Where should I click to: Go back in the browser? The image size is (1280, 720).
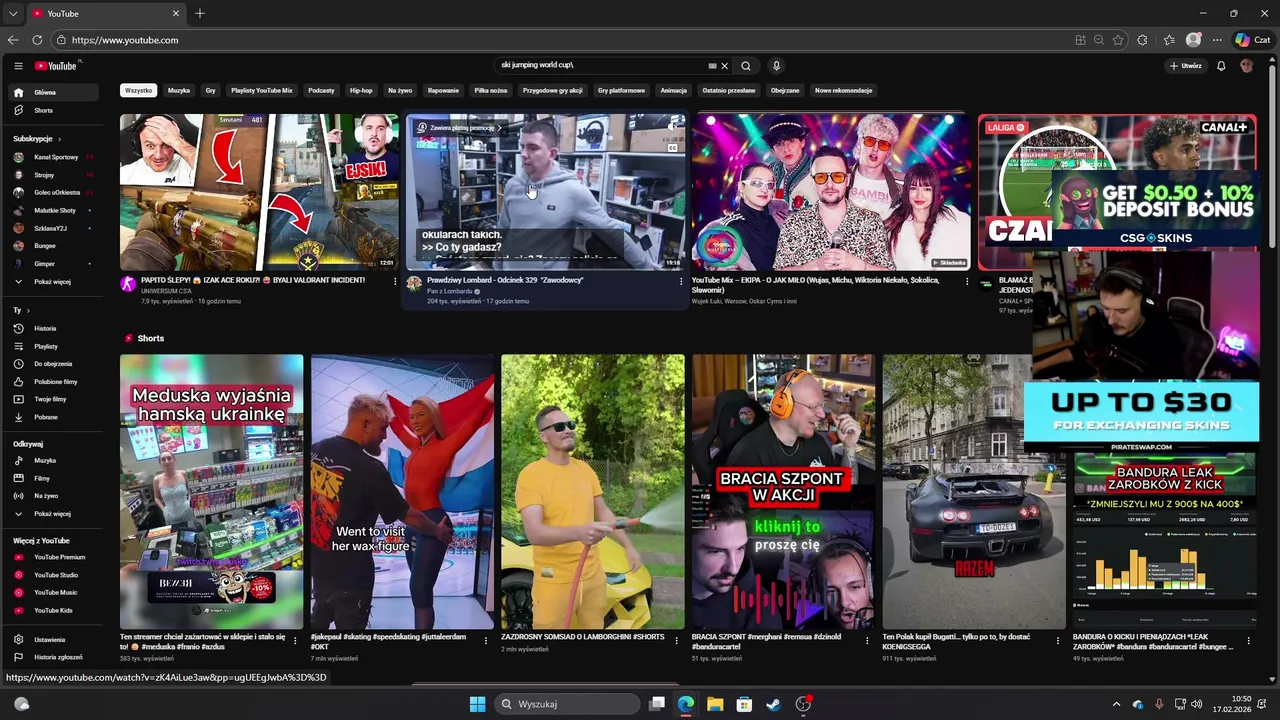[x=12, y=40]
